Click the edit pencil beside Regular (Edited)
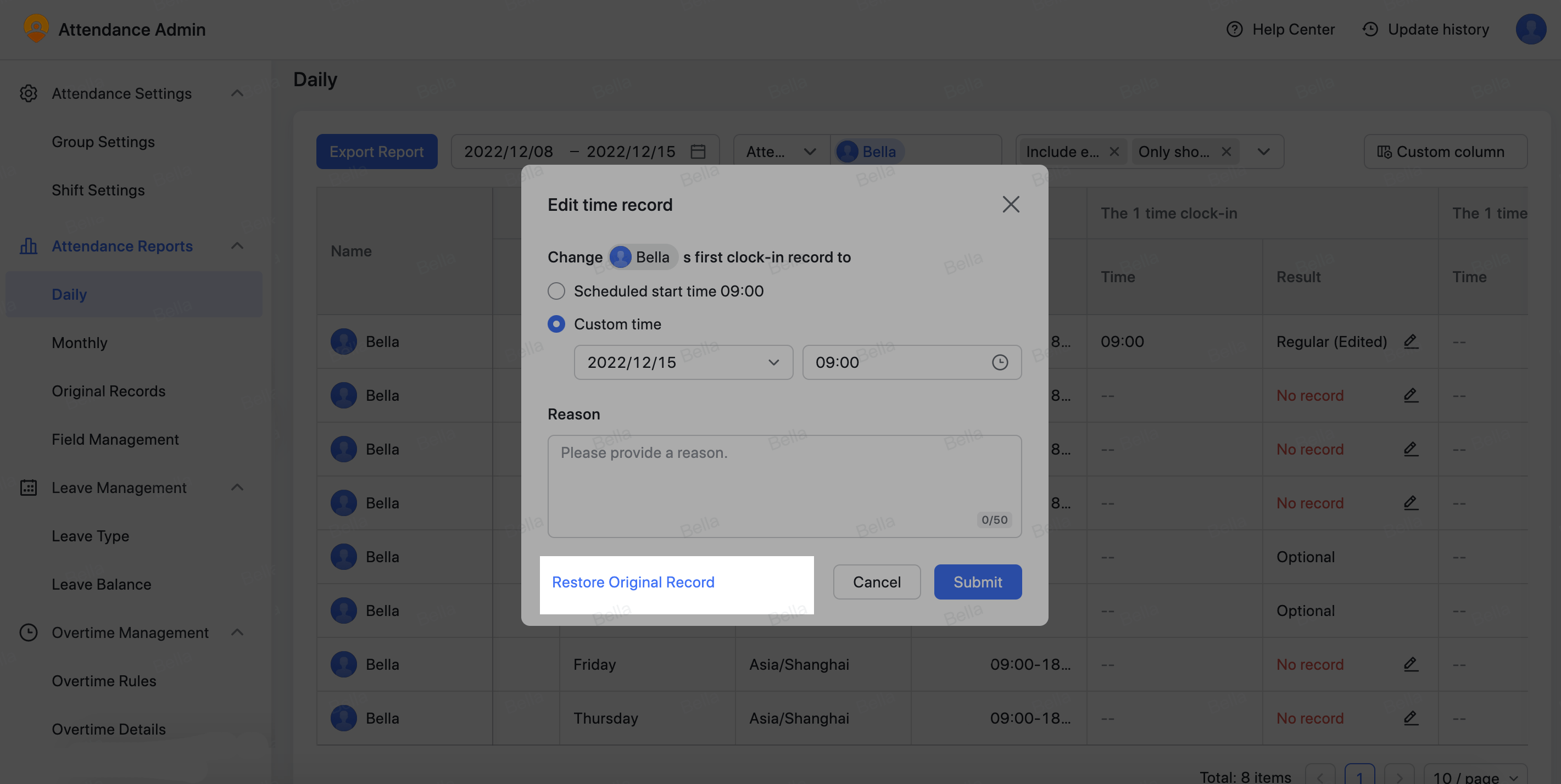Image resolution: width=1561 pixels, height=784 pixels. (1411, 341)
